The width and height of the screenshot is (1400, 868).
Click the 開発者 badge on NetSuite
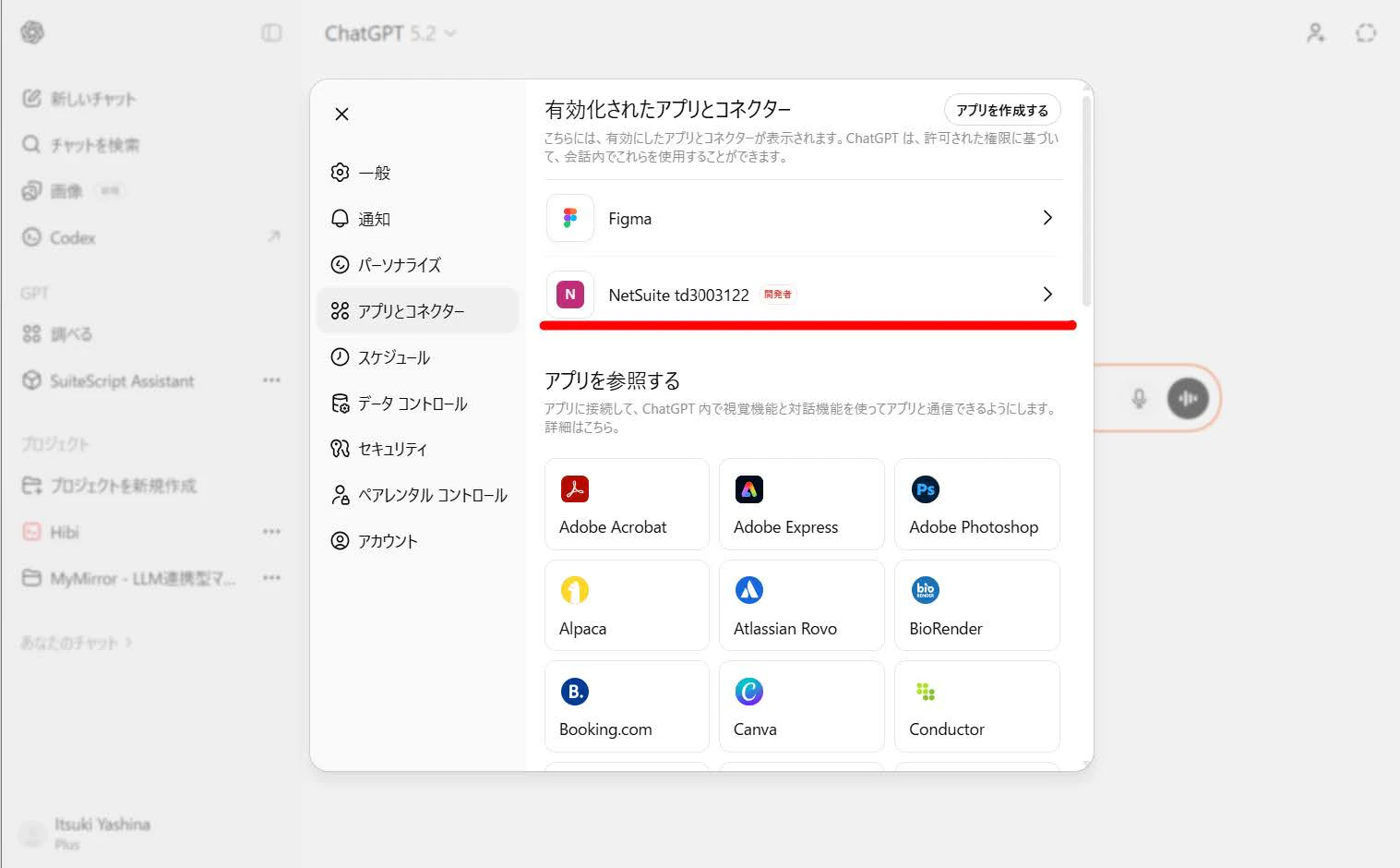pyautogui.click(x=777, y=295)
